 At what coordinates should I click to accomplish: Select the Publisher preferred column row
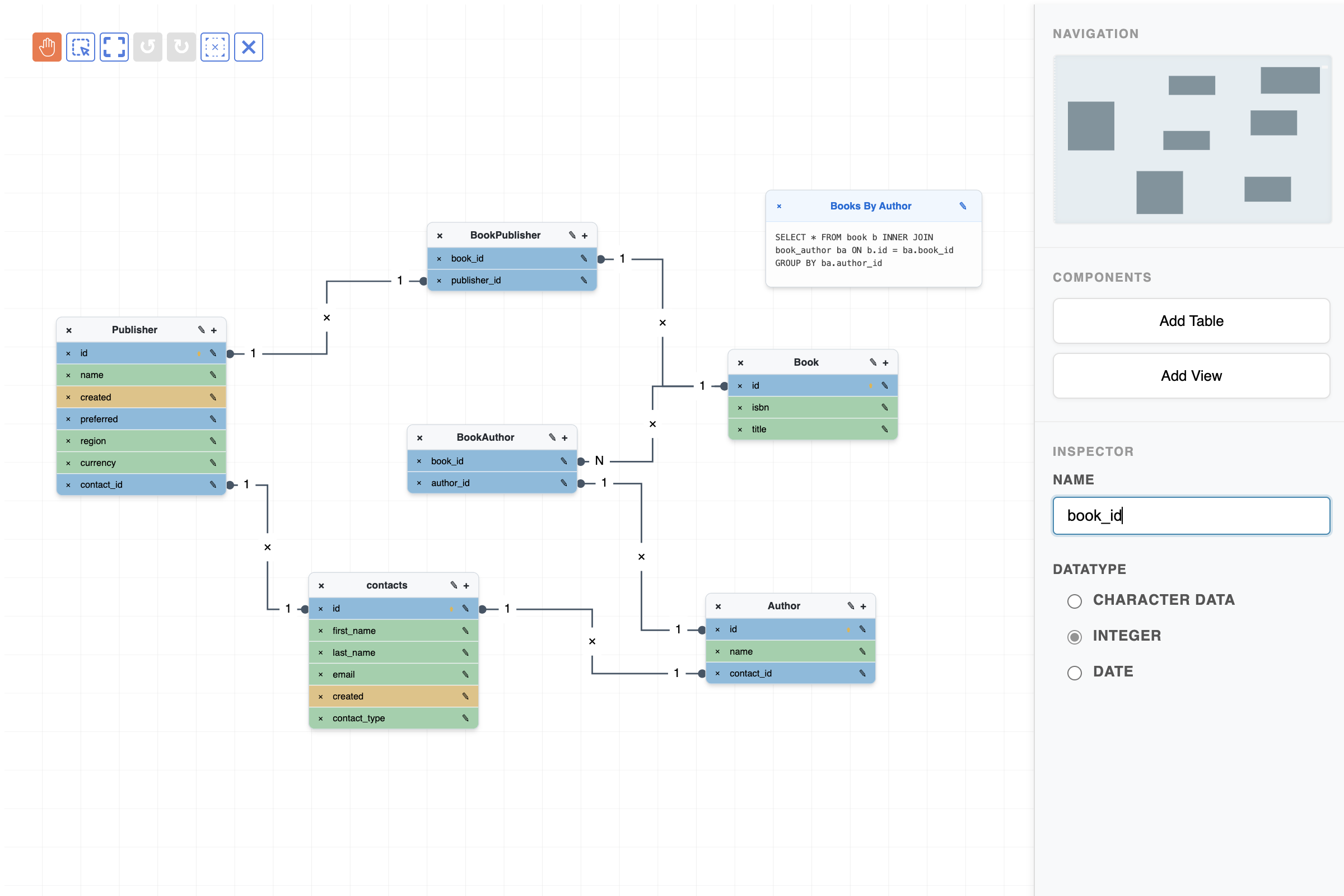tap(141, 419)
